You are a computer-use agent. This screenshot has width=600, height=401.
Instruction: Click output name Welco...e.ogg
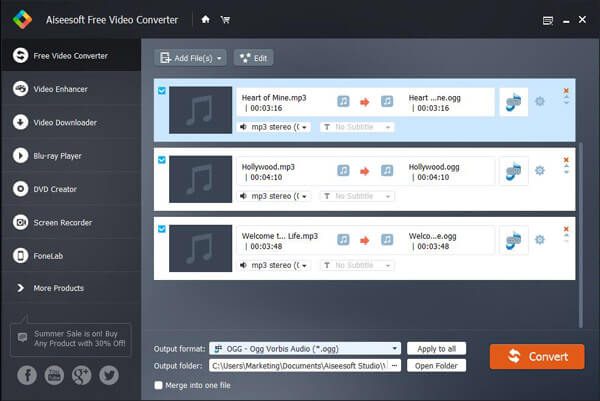(x=432, y=236)
